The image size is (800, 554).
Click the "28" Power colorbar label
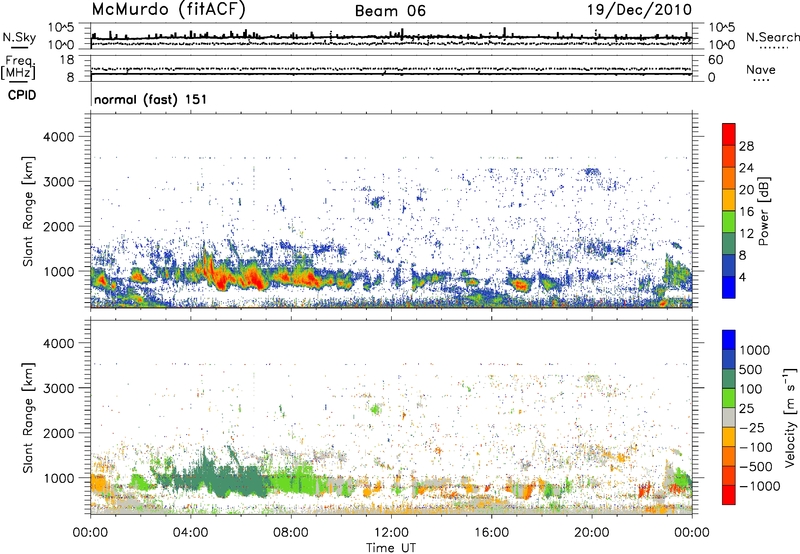coord(746,146)
